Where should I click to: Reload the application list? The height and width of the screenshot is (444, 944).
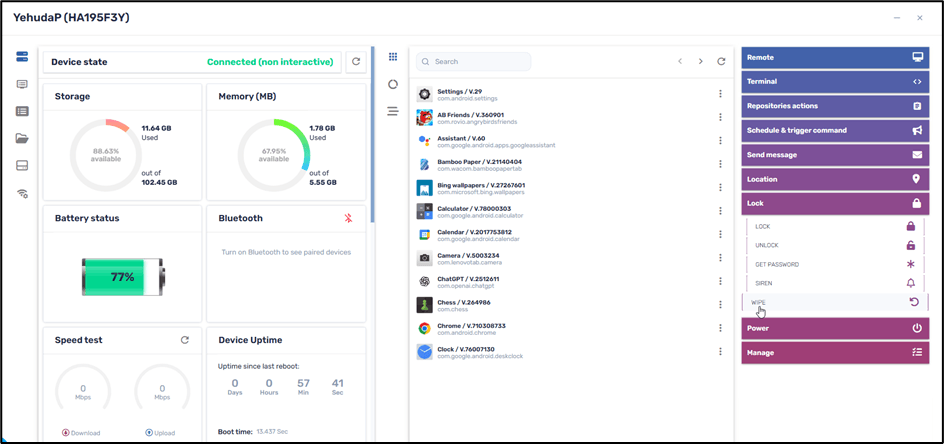tap(721, 62)
